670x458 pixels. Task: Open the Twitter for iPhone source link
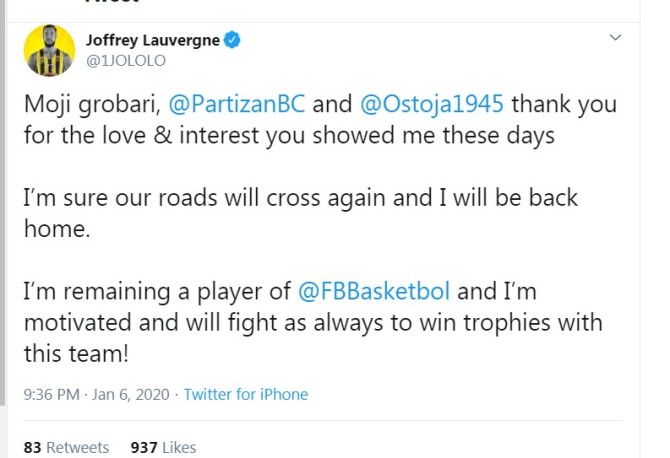click(x=246, y=394)
